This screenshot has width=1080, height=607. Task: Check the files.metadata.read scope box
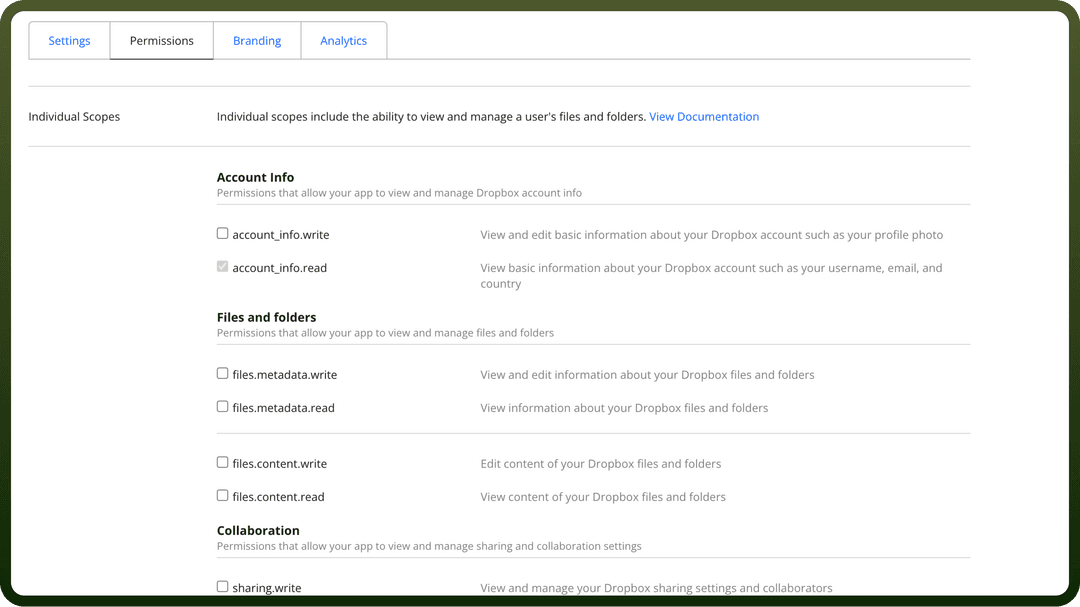[222, 407]
